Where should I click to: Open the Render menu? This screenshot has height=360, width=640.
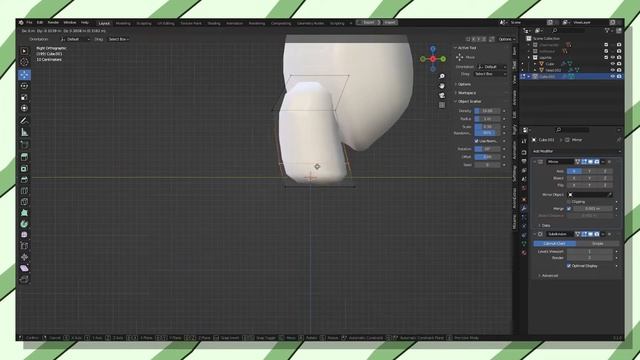tap(53, 22)
